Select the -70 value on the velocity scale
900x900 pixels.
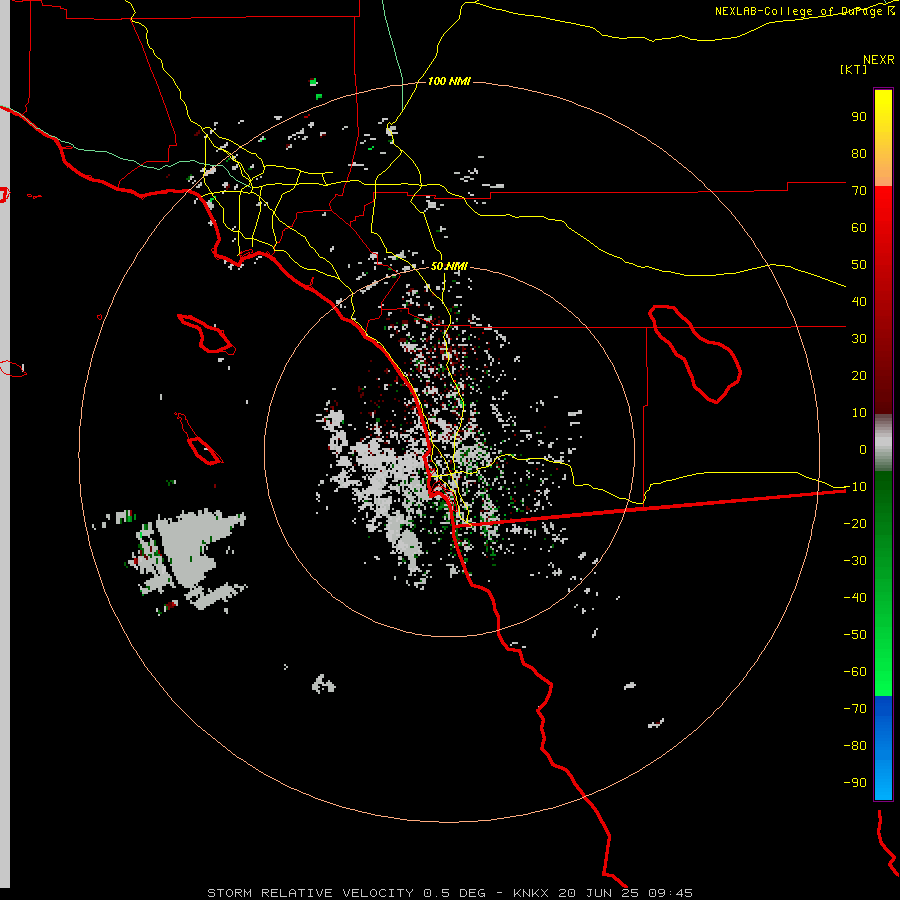pos(855,708)
